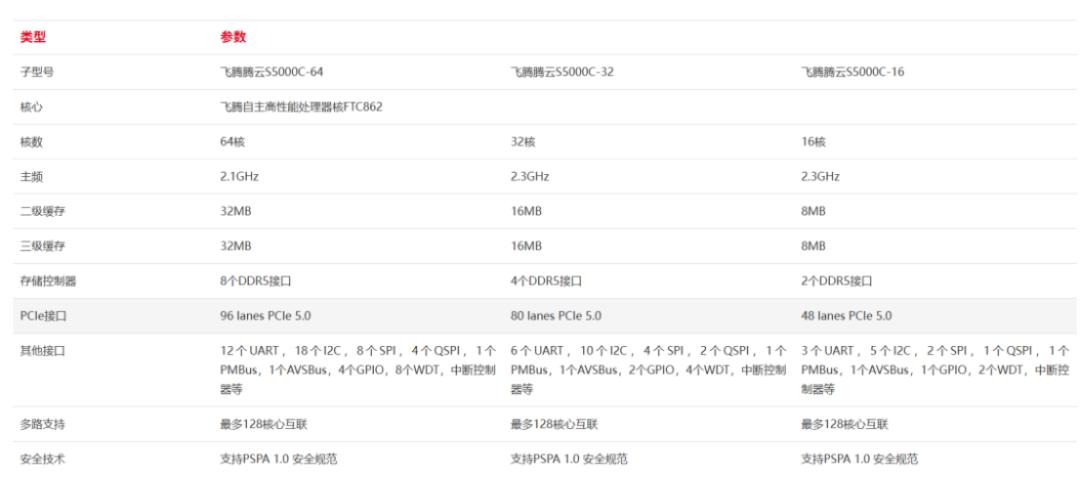Click the red 参数 column header
Screen dimensions: 1080x477
click(x=233, y=37)
